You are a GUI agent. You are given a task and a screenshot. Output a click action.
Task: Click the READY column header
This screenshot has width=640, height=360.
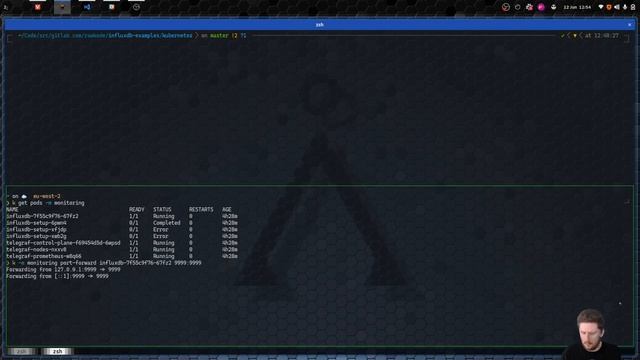click(137, 209)
